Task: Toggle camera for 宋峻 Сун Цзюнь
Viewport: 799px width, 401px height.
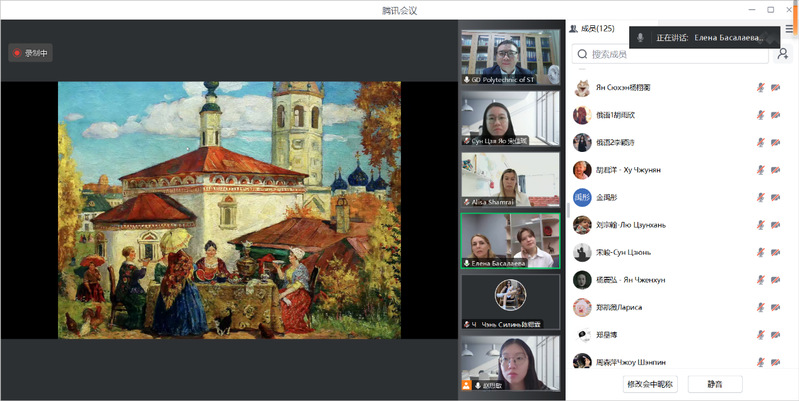Action: (776, 252)
